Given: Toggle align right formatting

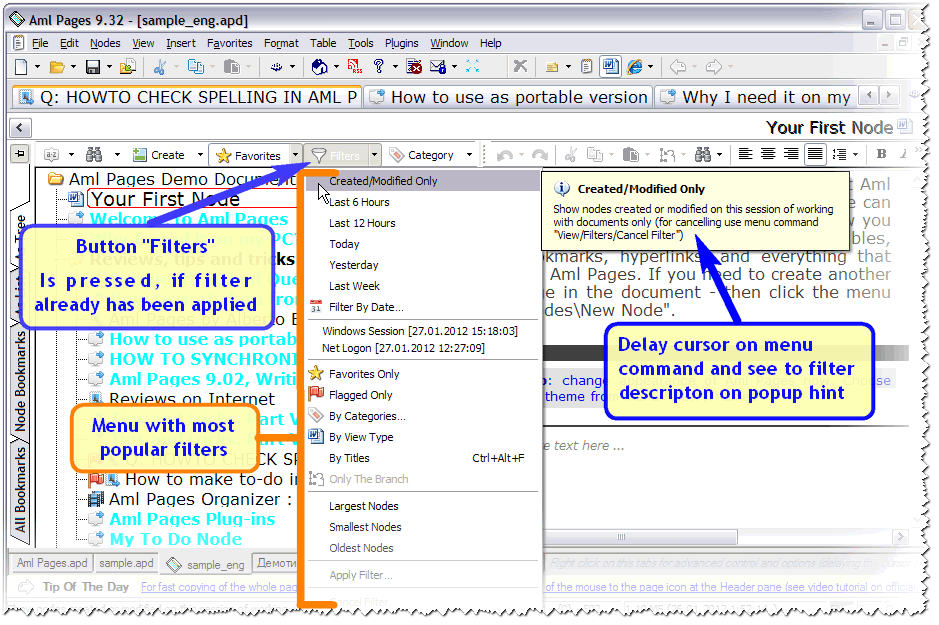Looking at the screenshot, I should coord(791,154).
